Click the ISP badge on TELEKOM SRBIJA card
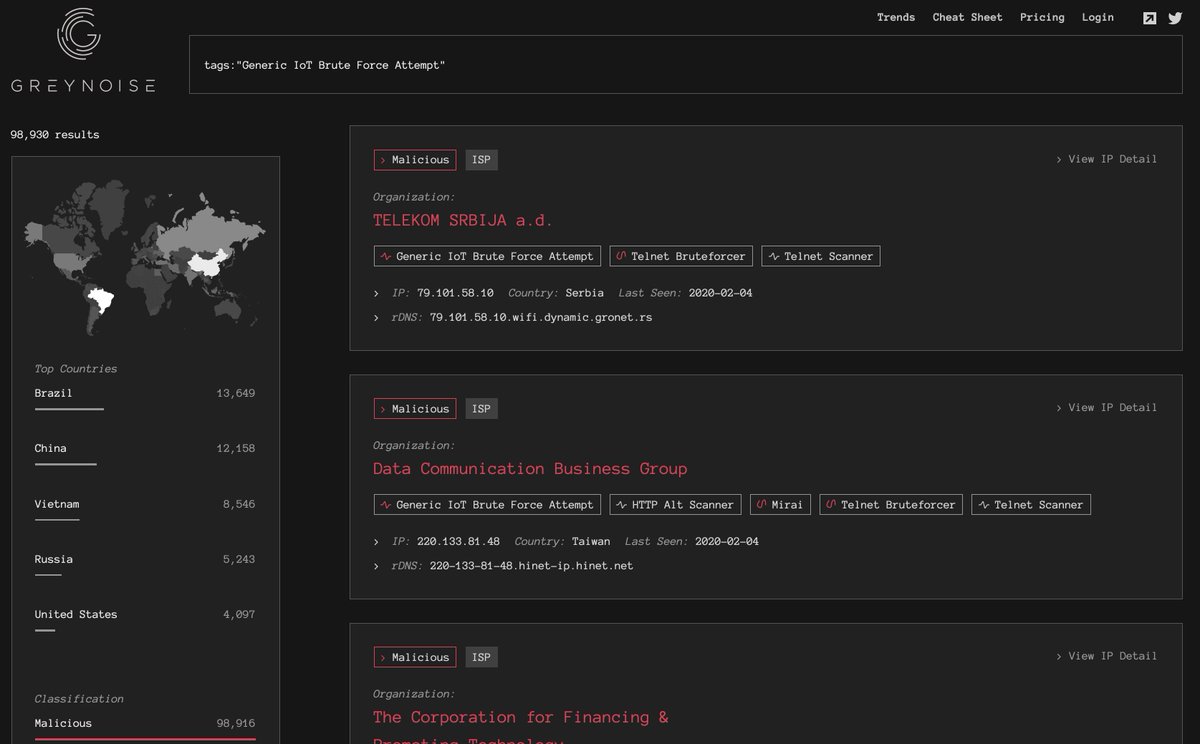The width and height of the screenshot is (1200, 744). [481, 160]
